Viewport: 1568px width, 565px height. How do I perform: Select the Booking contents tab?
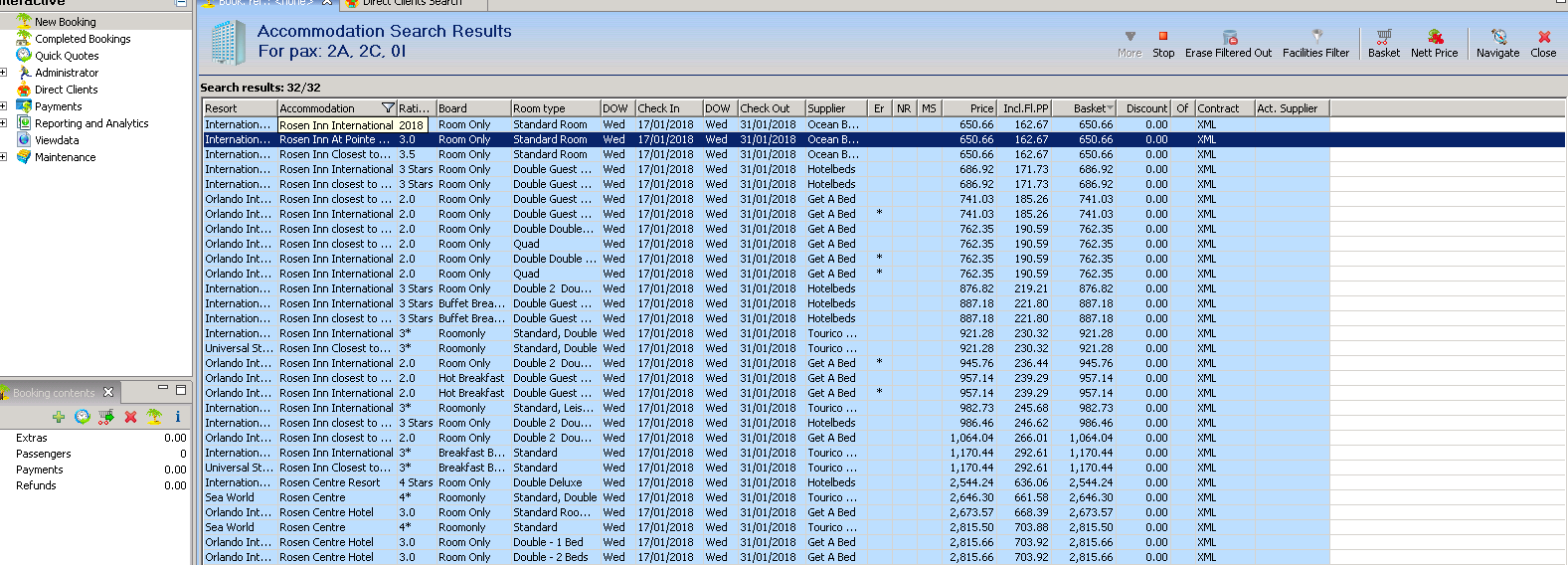[55, 393]
